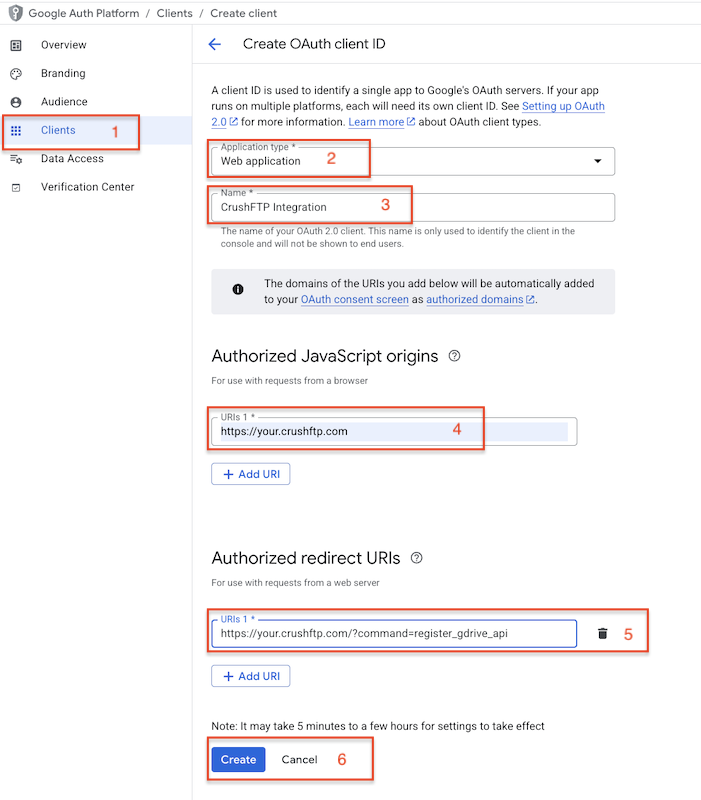
Task: Click the Create button
Action: click(238, 760)
